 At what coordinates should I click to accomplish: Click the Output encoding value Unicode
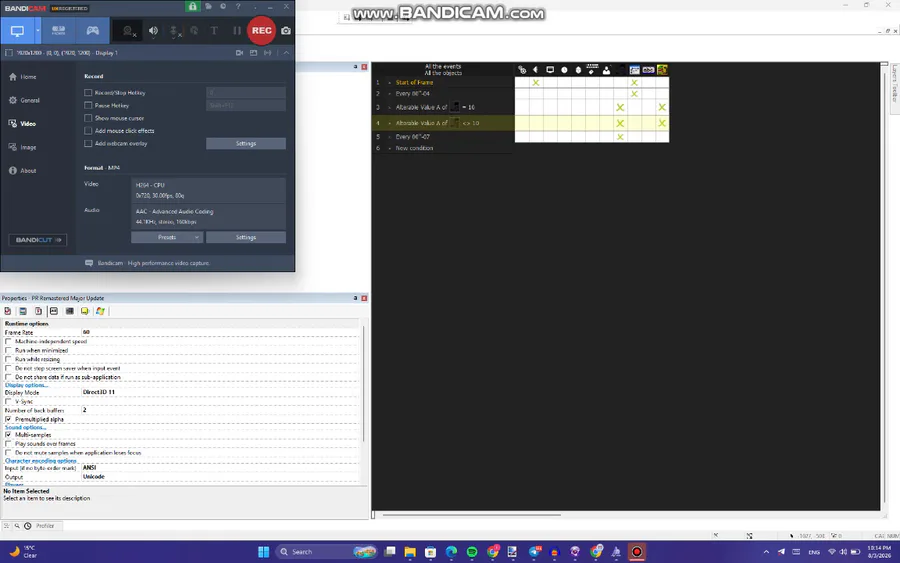point(94,477)
